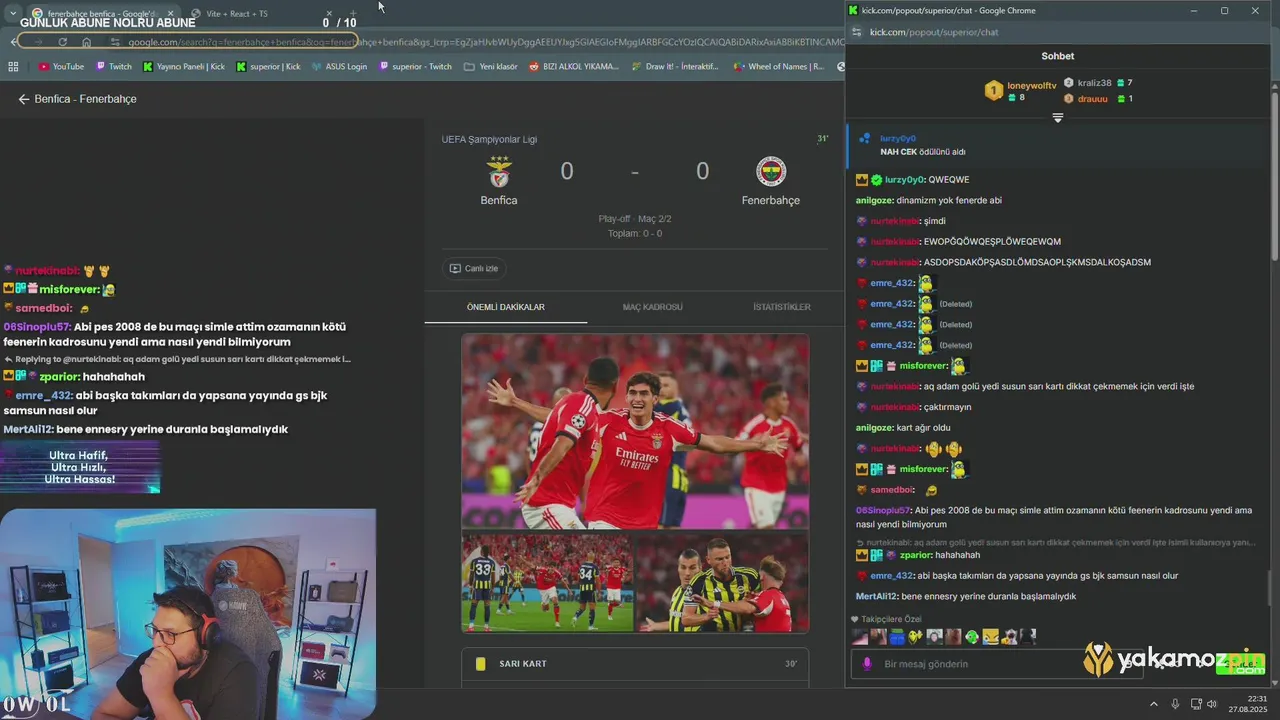
Task: Click the Fenerbahçe team crest
Action: tap(771, 172)
